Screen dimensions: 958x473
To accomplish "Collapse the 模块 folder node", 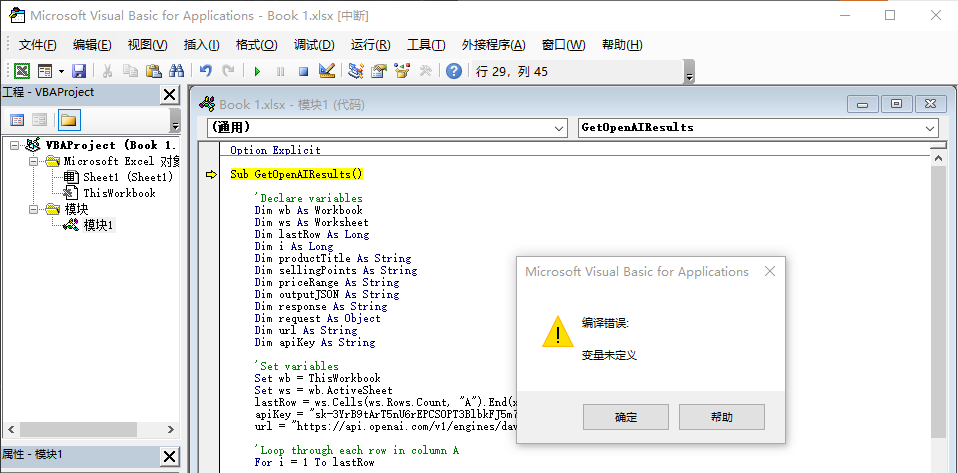I will (x=34, y=209).
